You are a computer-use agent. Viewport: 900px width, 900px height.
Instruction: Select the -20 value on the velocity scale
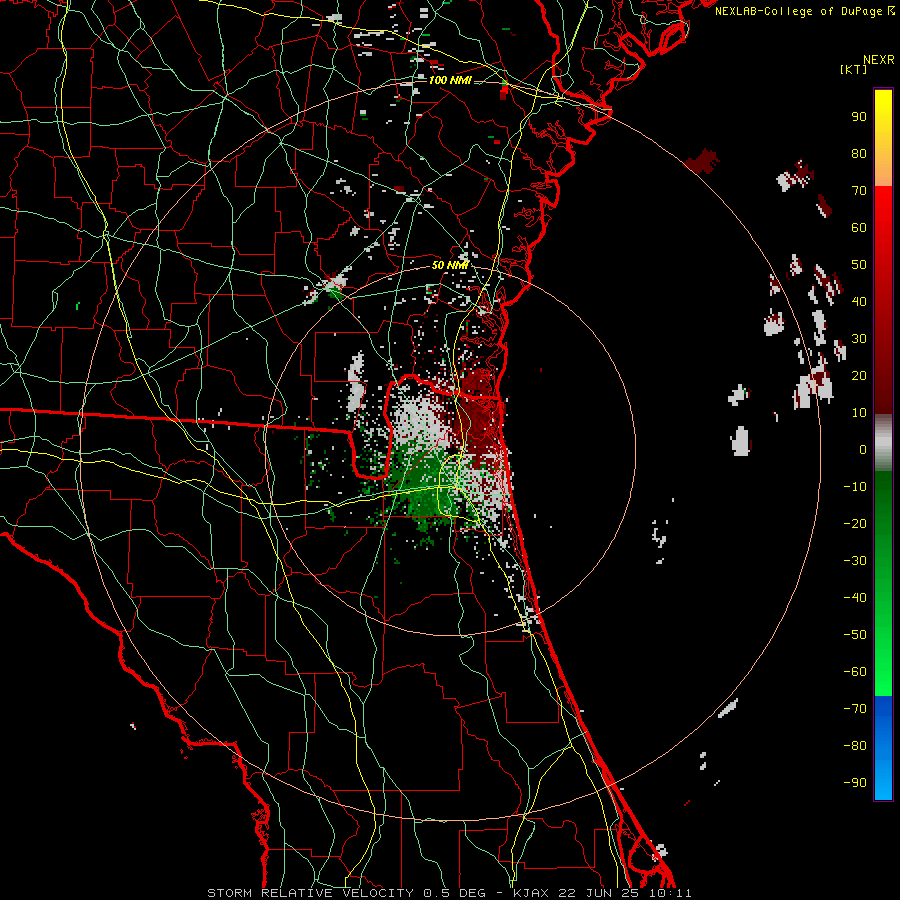(x=855, y=524)
